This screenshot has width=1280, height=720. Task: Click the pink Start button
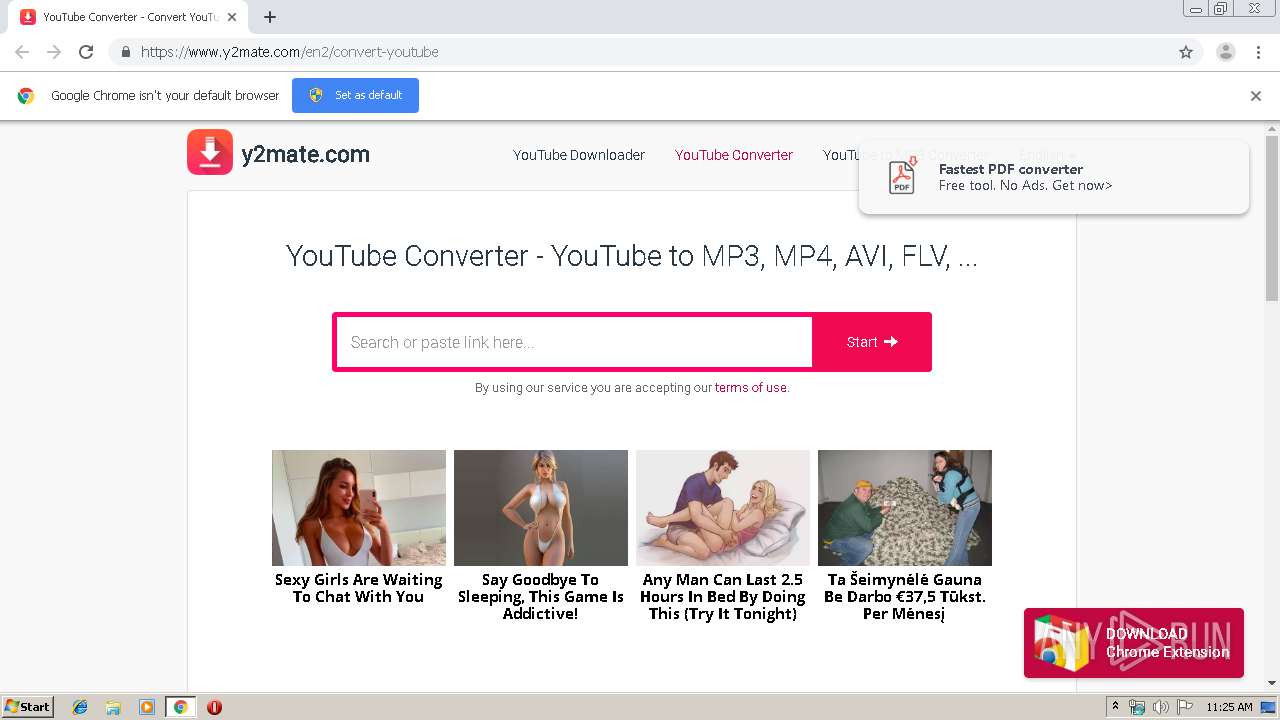click(872, 342)
